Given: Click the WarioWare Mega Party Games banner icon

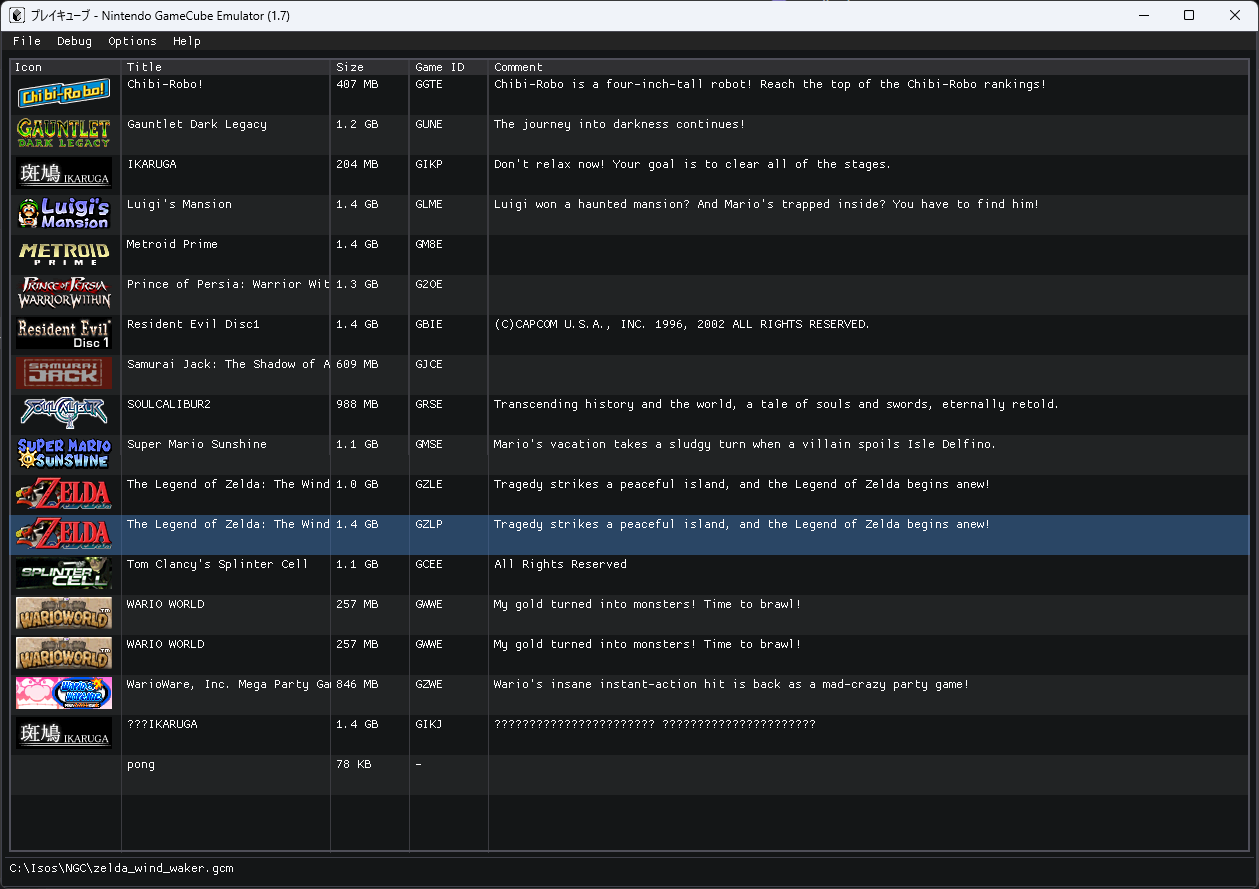Looking at the screenshot, I should tap(64, 694).
